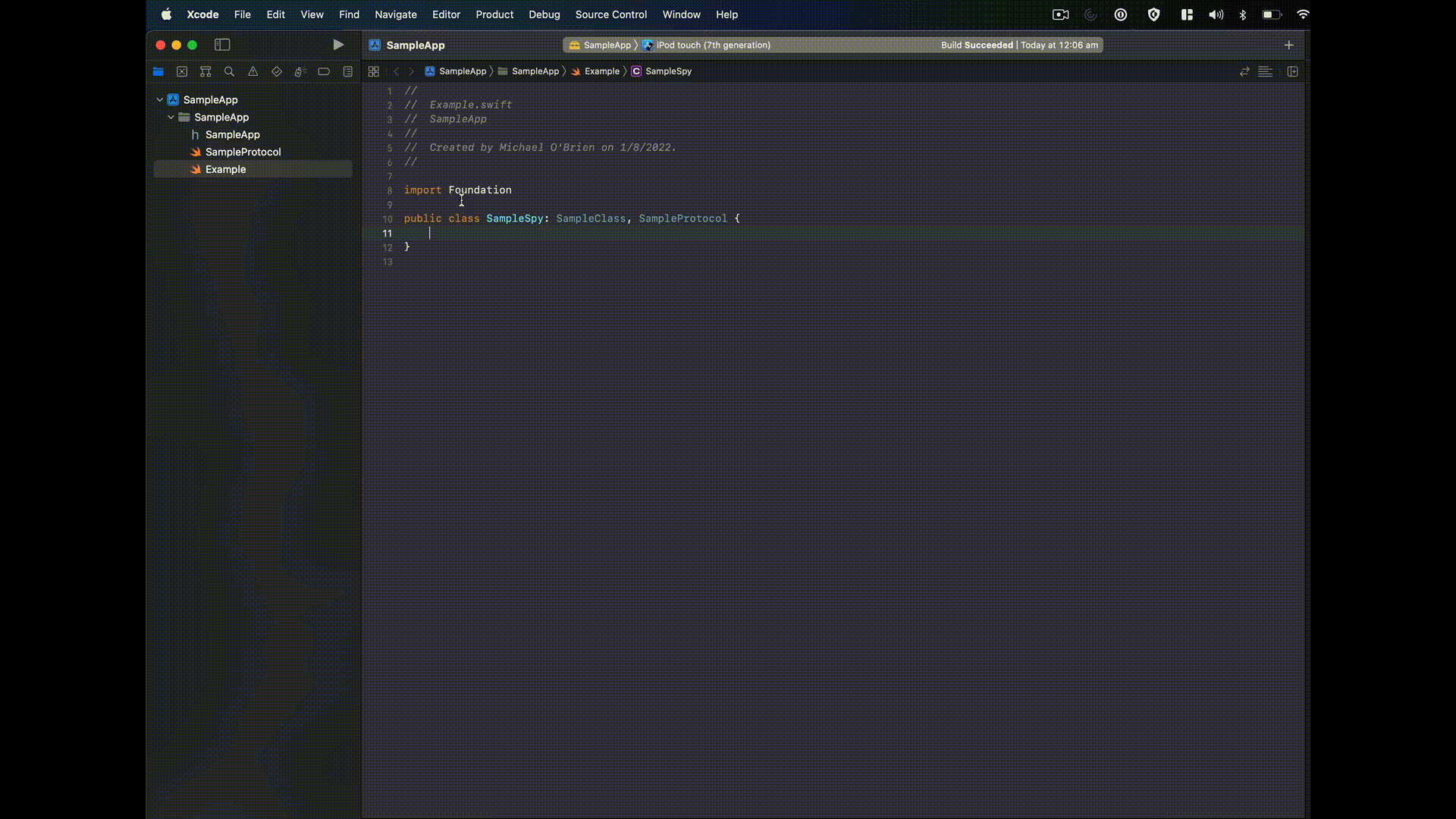Viewport: 1456px width, 819px height.
Task: Go back in editor history
Action: [396, 71]
